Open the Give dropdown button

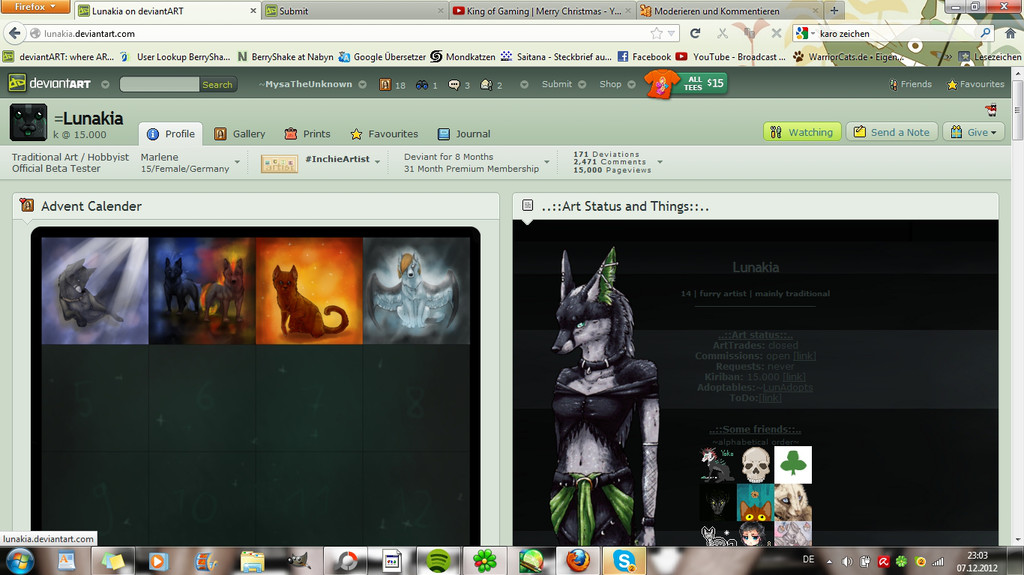[972, 132]
